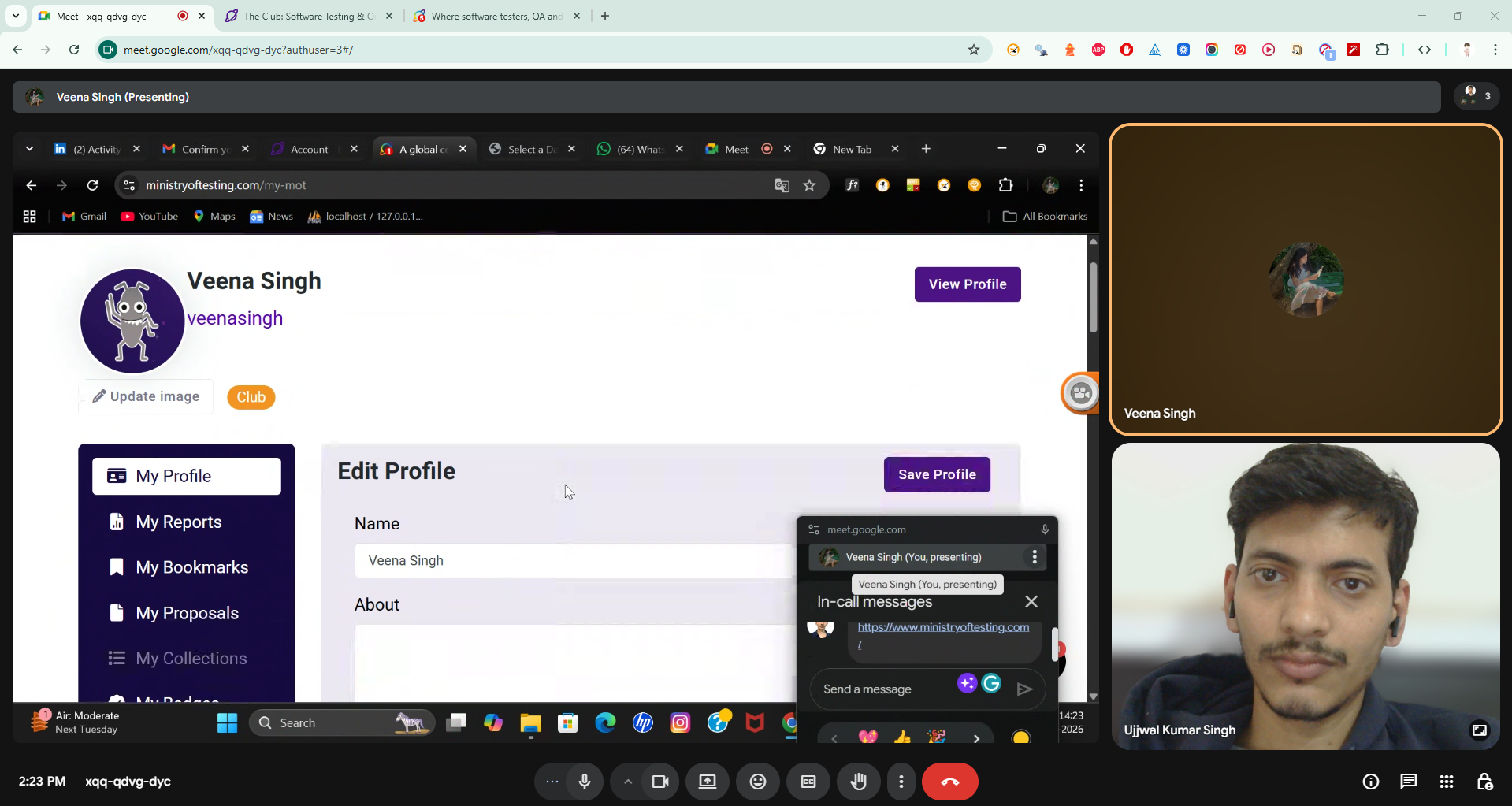Open the participants count button

pos(1476,96)
